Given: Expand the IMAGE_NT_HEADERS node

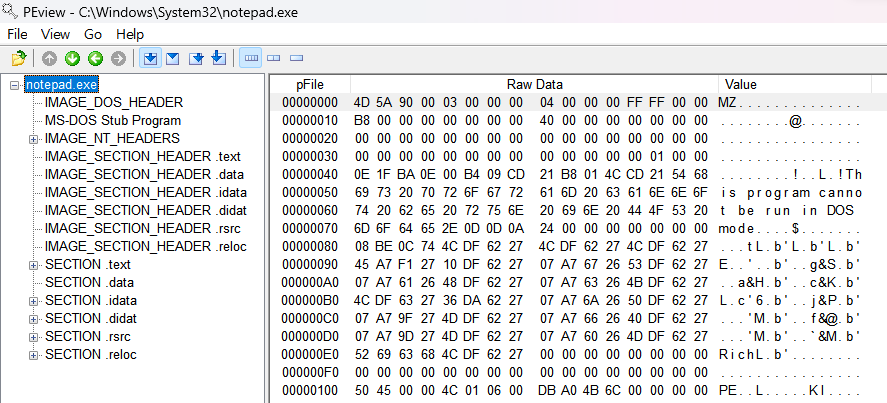Looking at the screenshot, I should coord(33,139).
